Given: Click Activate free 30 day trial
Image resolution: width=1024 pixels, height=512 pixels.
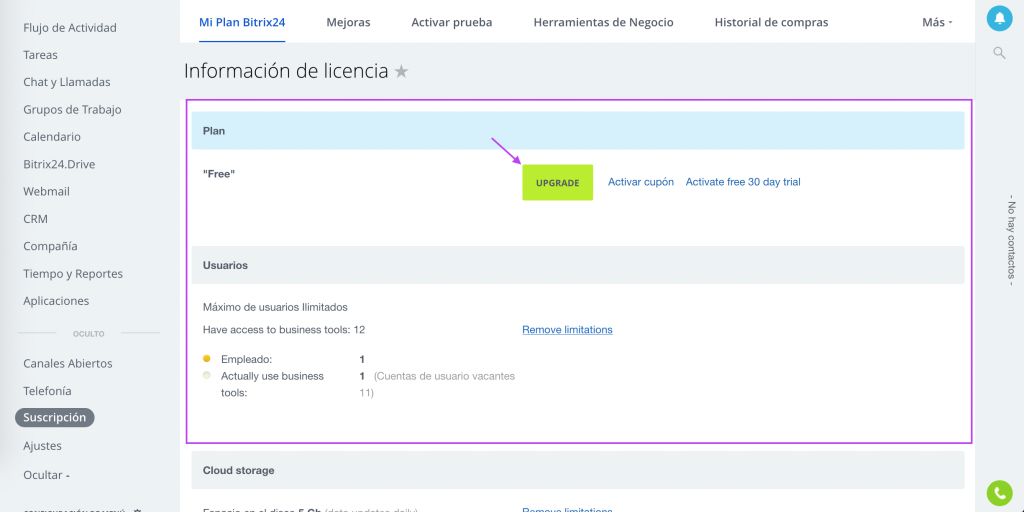Looking at the screenshot, I should pyautogui.click(x=743, y=182).
